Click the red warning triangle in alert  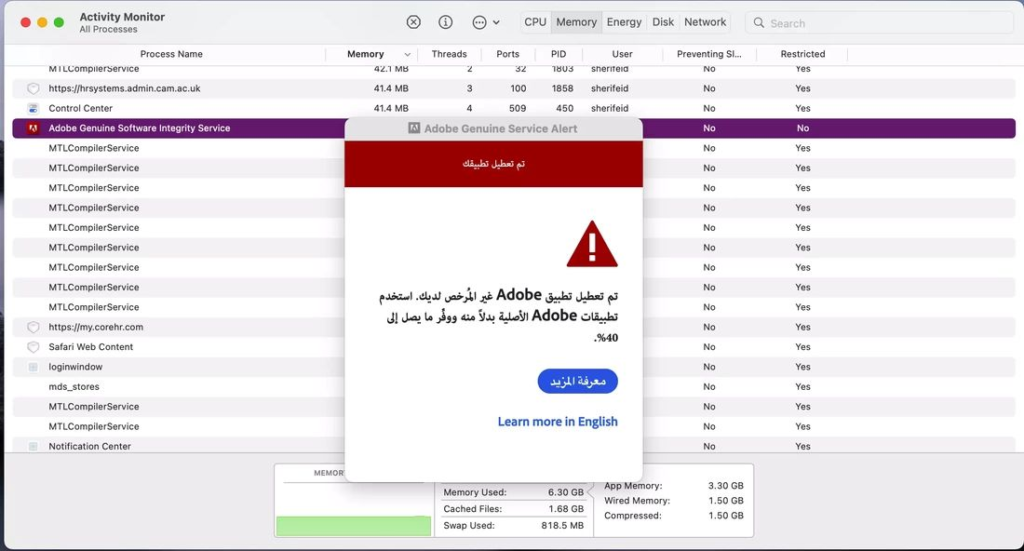coord(592,244)
